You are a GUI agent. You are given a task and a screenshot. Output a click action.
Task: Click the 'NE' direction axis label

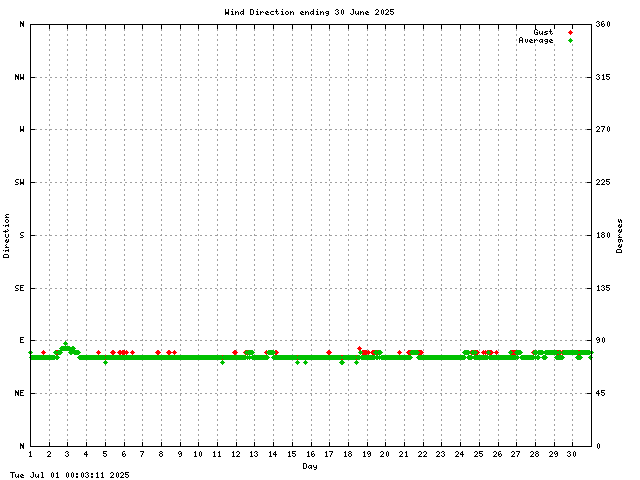(x=19, y=393)
